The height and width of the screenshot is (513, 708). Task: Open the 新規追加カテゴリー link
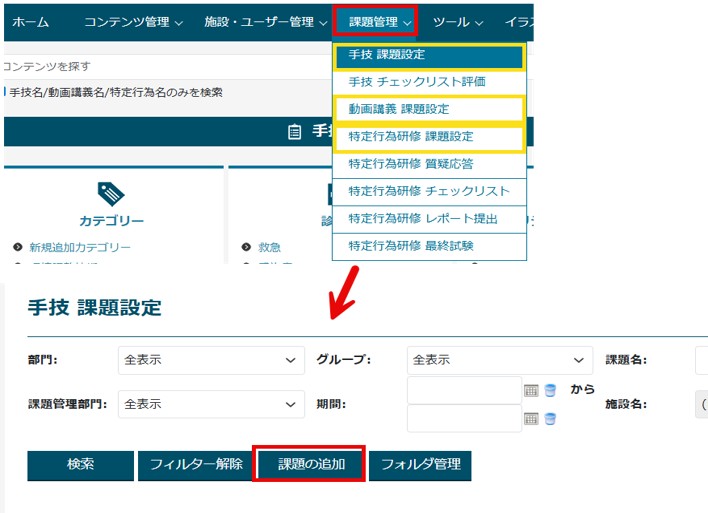(80, 247)
